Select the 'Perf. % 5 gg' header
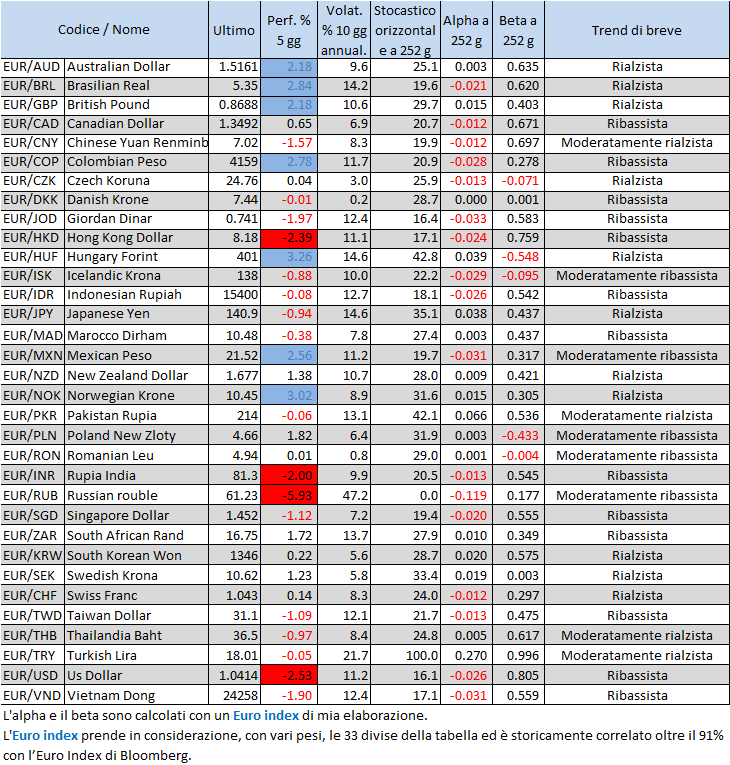Viewport: 730px width, 765px height. click(x=289, y=31)
